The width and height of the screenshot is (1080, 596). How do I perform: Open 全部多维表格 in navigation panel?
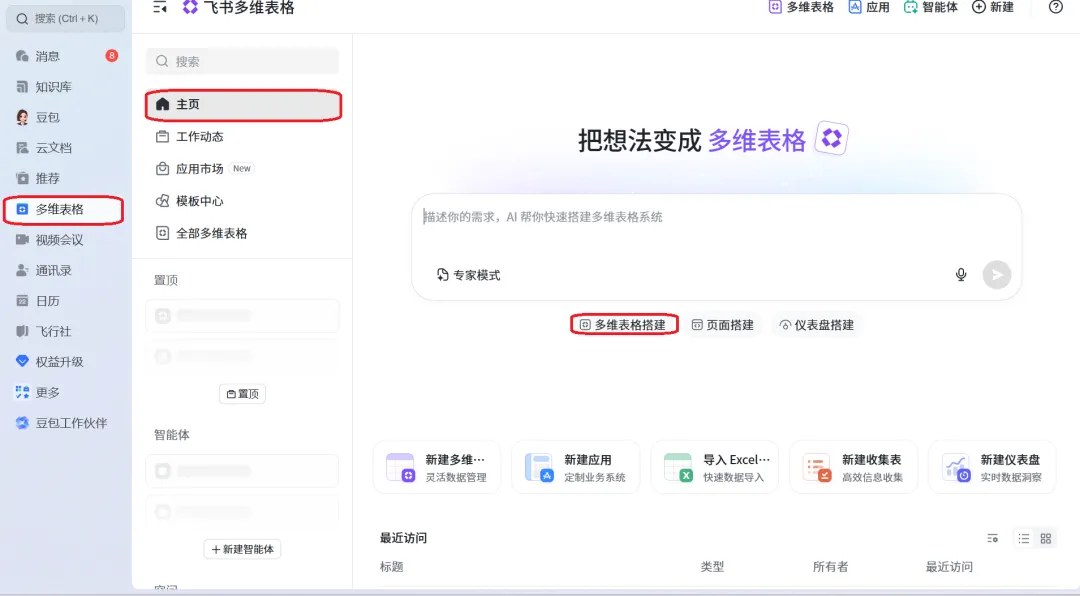pyautogui.click(x=242, y=234)
